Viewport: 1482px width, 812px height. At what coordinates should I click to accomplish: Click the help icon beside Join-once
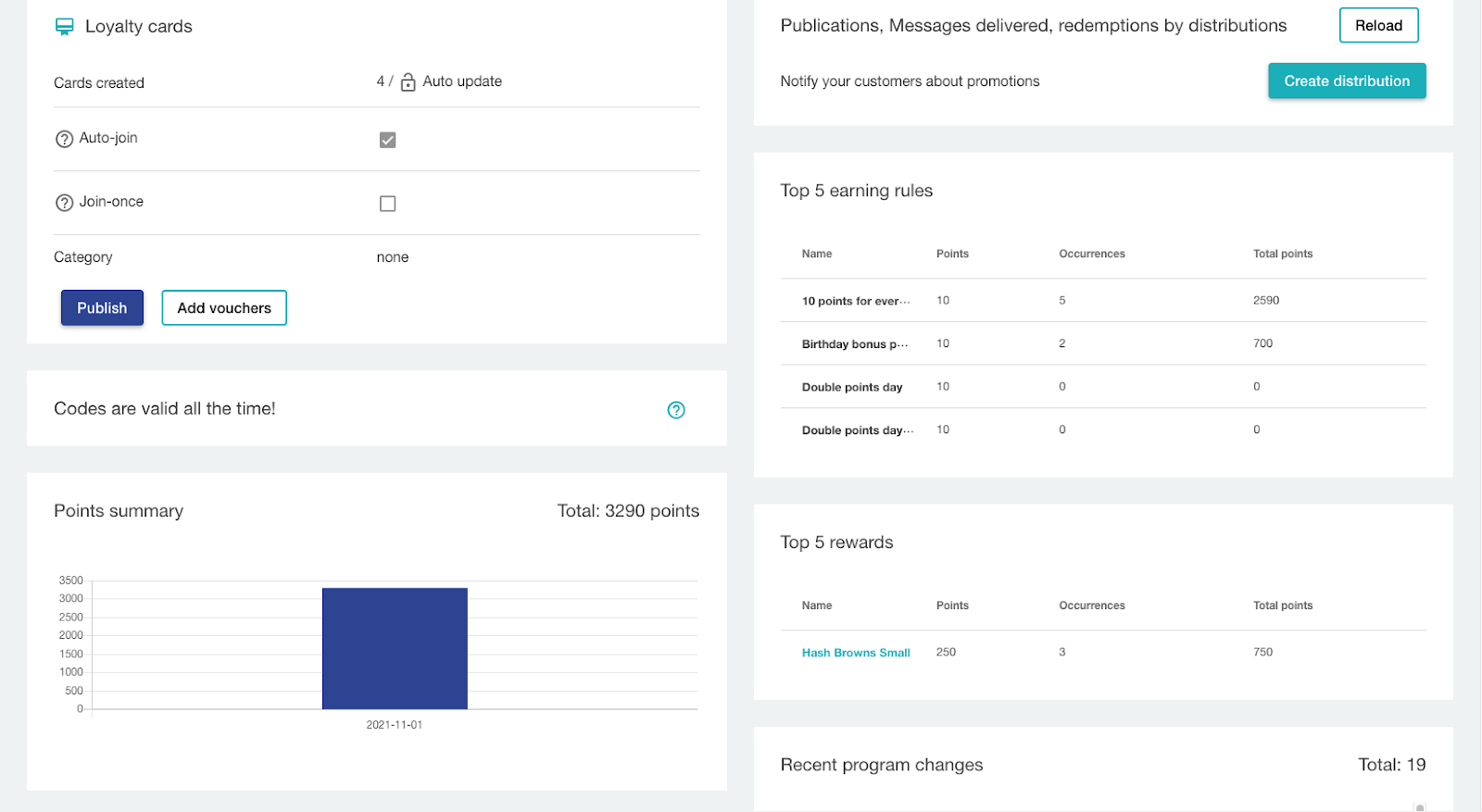tap(64, 203)
